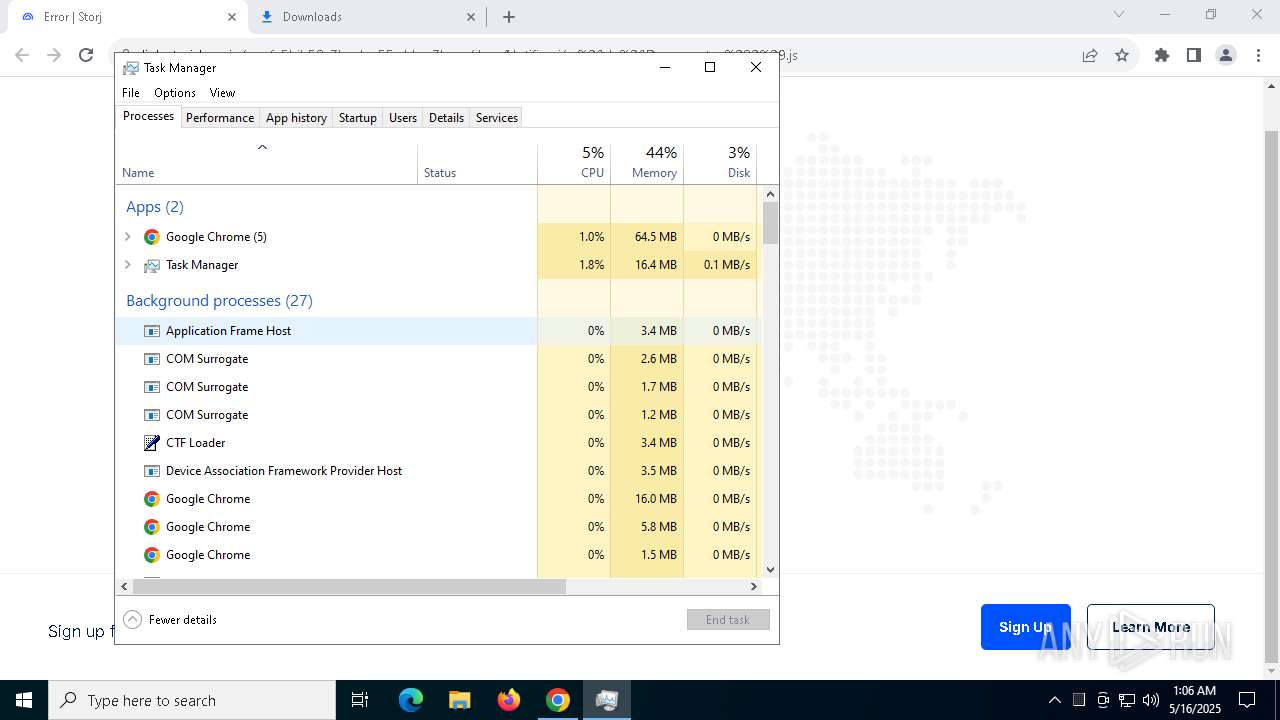Click the sort arrow above Name column

coord(262,148)
